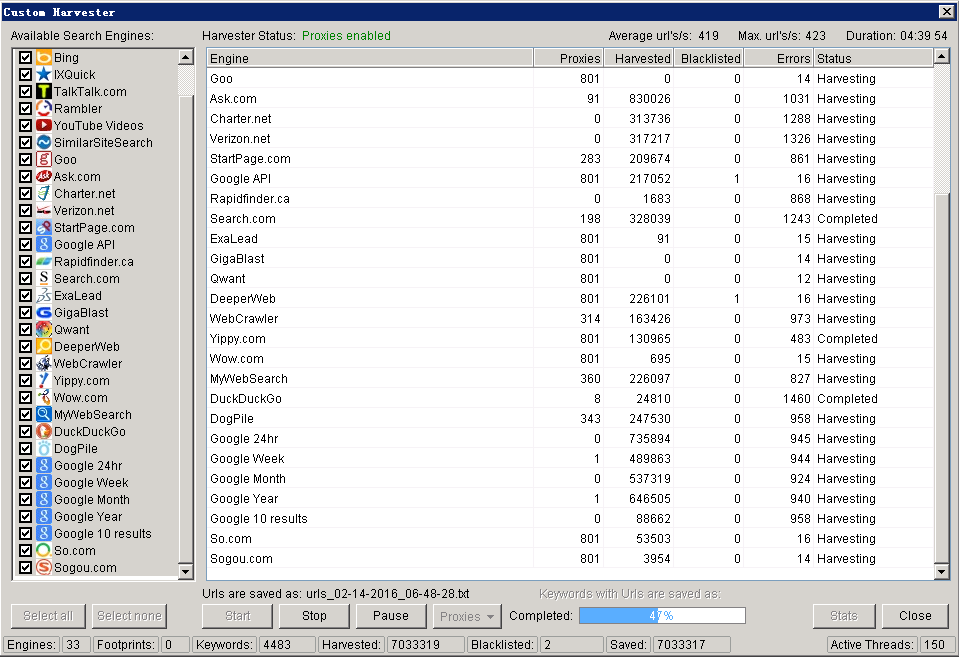Screen dimensions: 959x657
Task: Click the WebCrawler icon in engine list
Action: (43, 363)
